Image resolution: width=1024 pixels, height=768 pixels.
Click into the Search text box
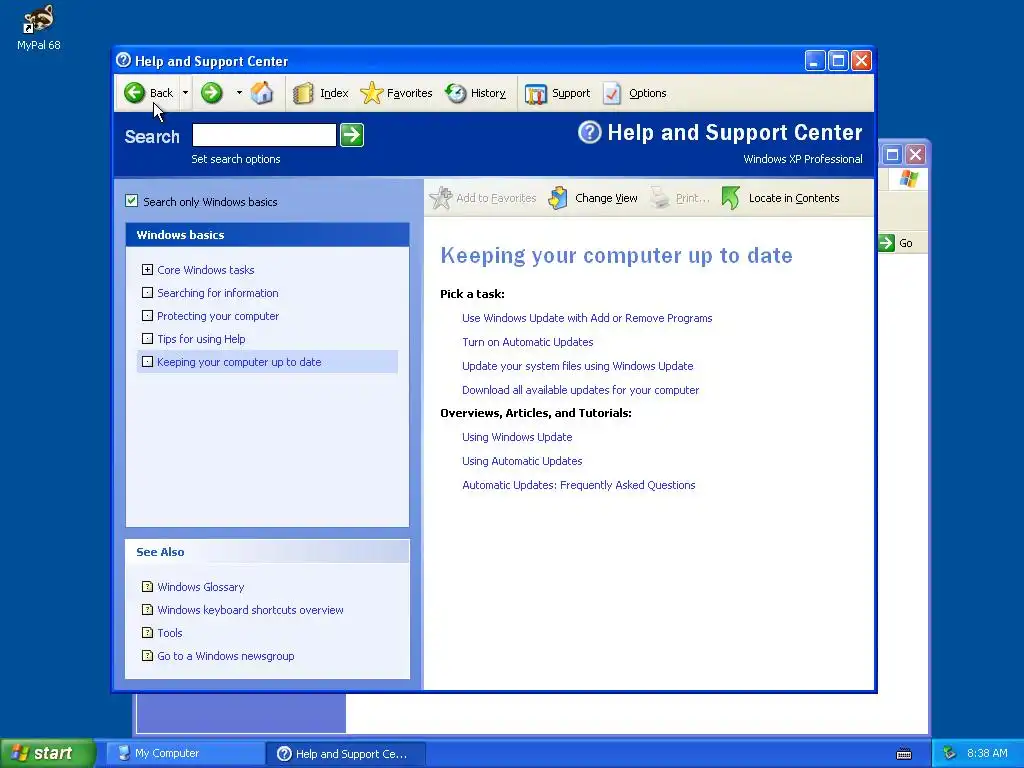264,135
